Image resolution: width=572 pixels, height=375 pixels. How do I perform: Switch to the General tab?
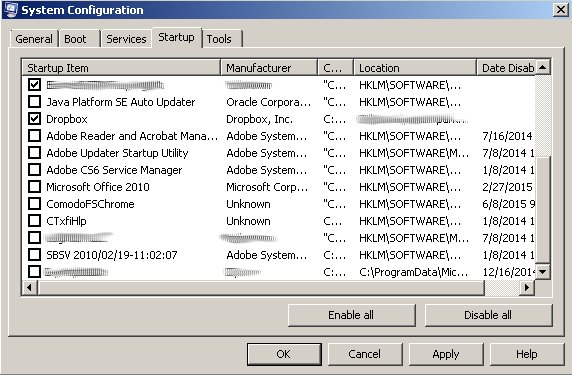pyautogui.click(x=34, y=39)
